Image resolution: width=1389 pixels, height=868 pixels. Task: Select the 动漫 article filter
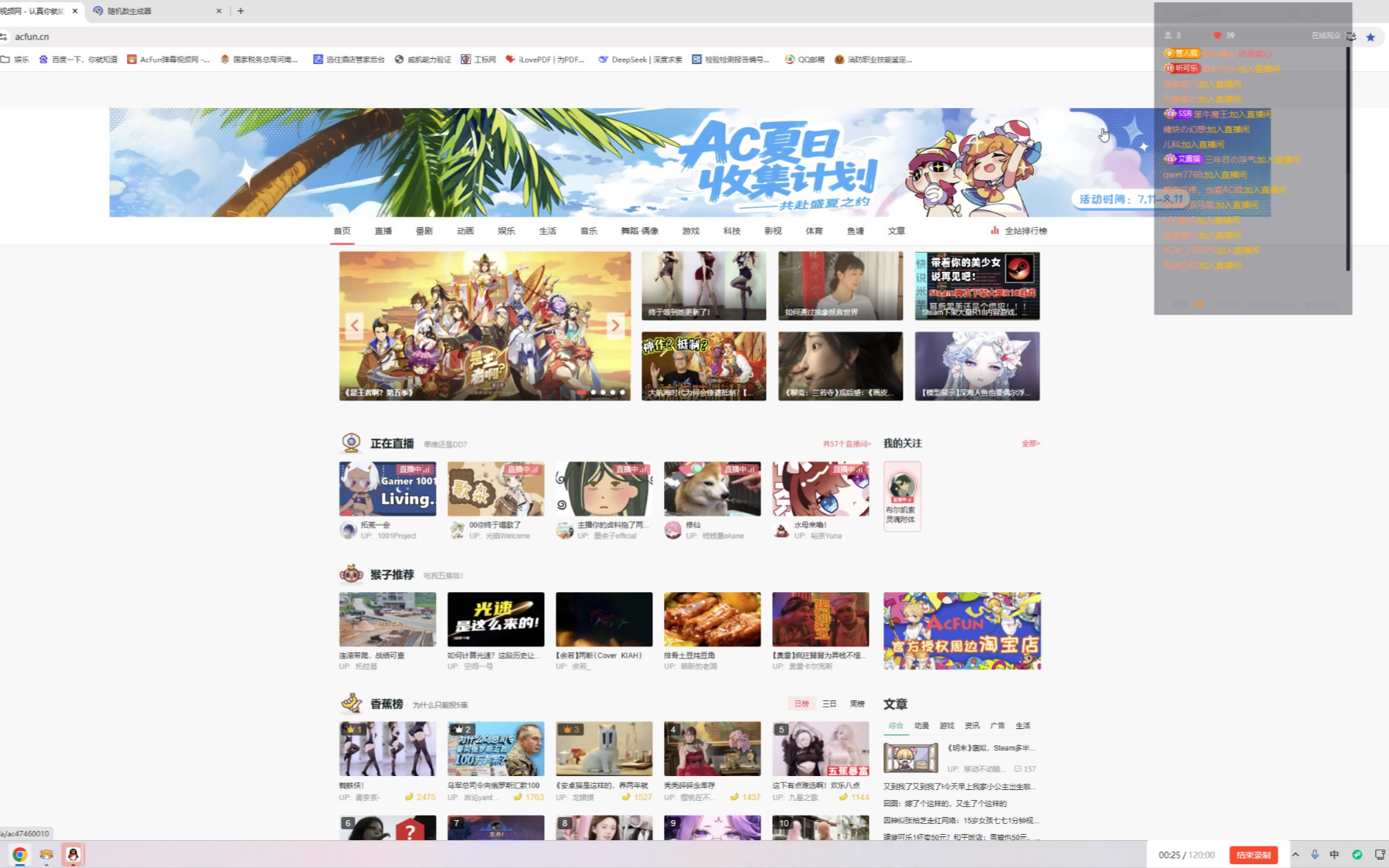point(921,725)
